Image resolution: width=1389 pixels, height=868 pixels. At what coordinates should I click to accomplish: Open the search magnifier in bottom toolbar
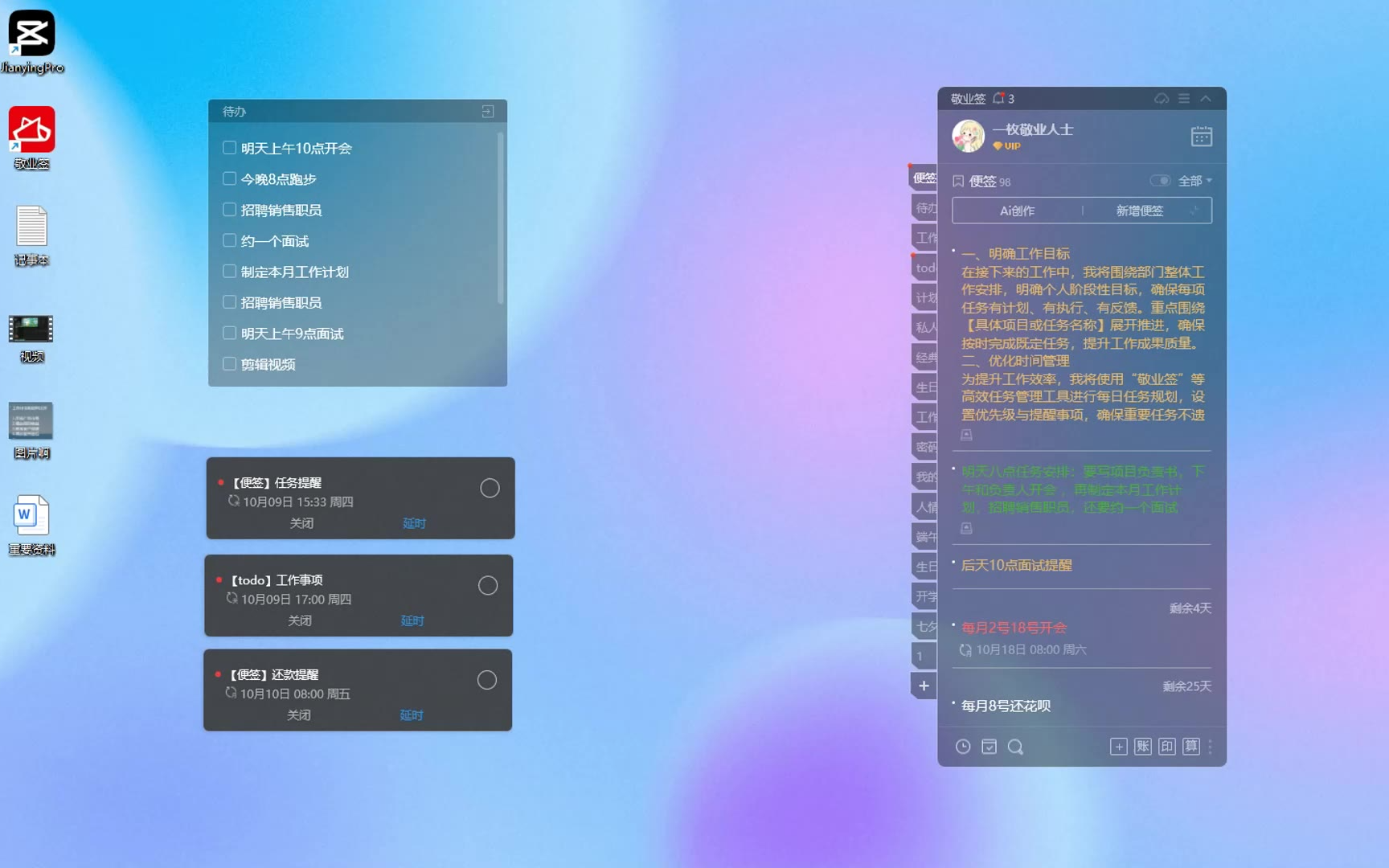tap(1015, 747)
